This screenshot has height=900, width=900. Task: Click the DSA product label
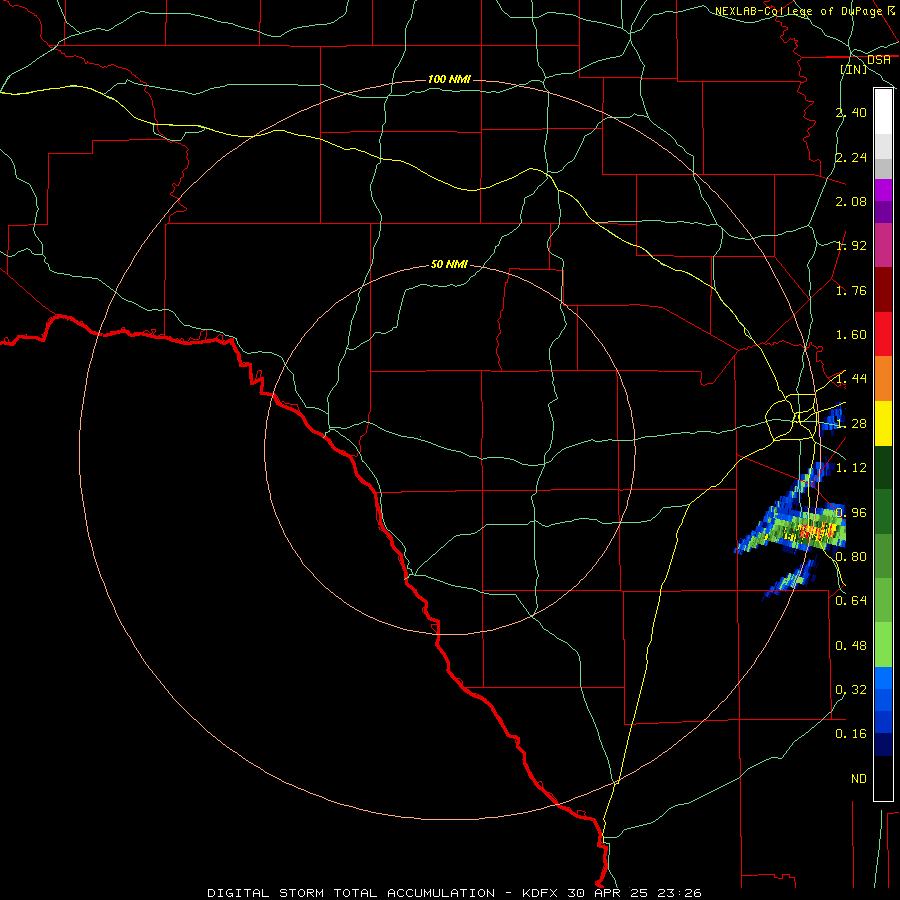pyautogui.click(x=879, y=60)
